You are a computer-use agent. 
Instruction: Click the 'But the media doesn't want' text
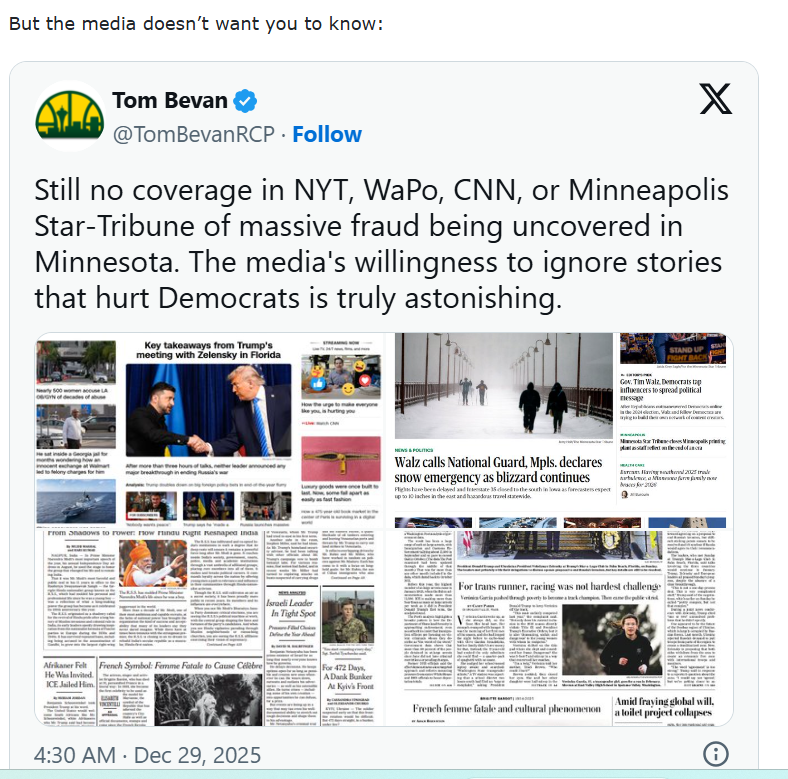coord(196,24)
